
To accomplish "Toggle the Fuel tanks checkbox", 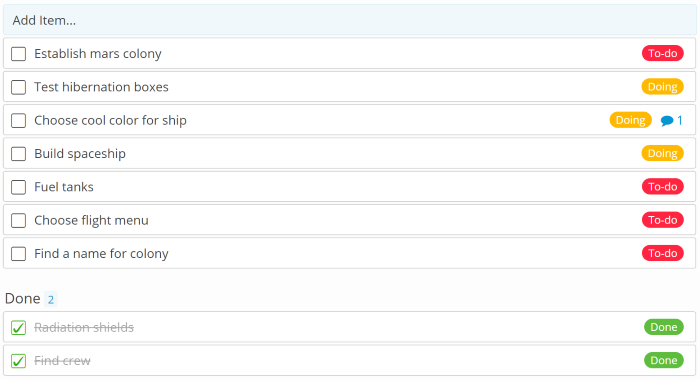I will (x=18, y=187).
